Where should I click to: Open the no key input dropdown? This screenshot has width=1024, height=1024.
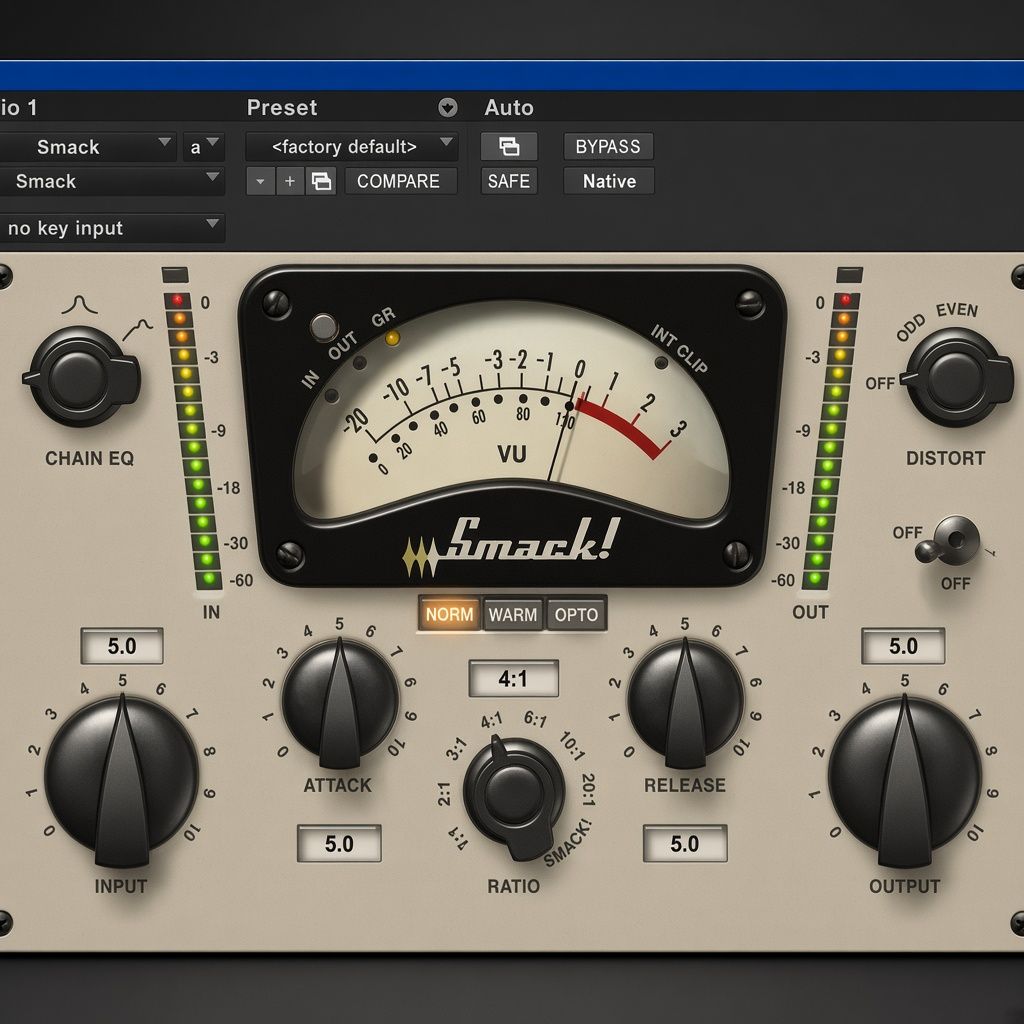(x=111, y=228)
